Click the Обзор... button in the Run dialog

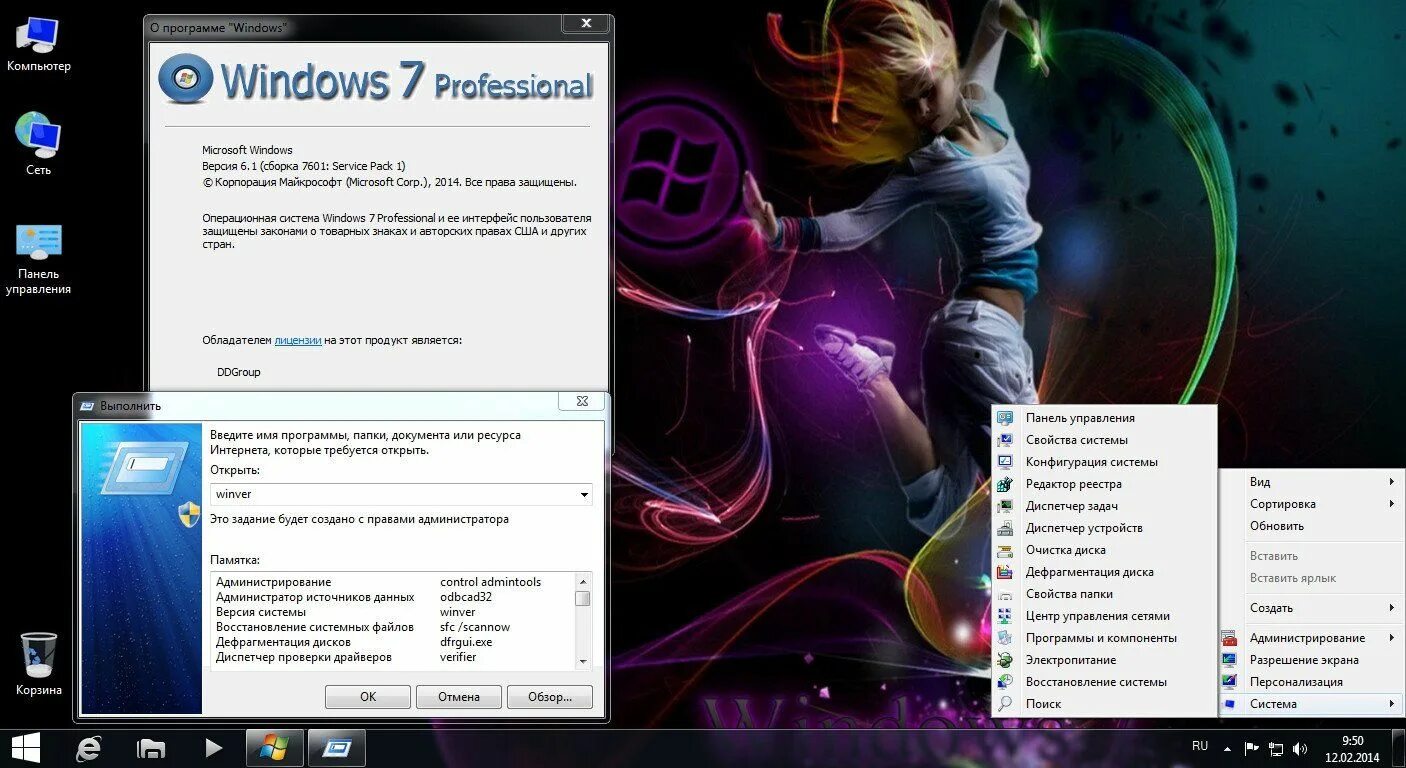pos(550,697)
